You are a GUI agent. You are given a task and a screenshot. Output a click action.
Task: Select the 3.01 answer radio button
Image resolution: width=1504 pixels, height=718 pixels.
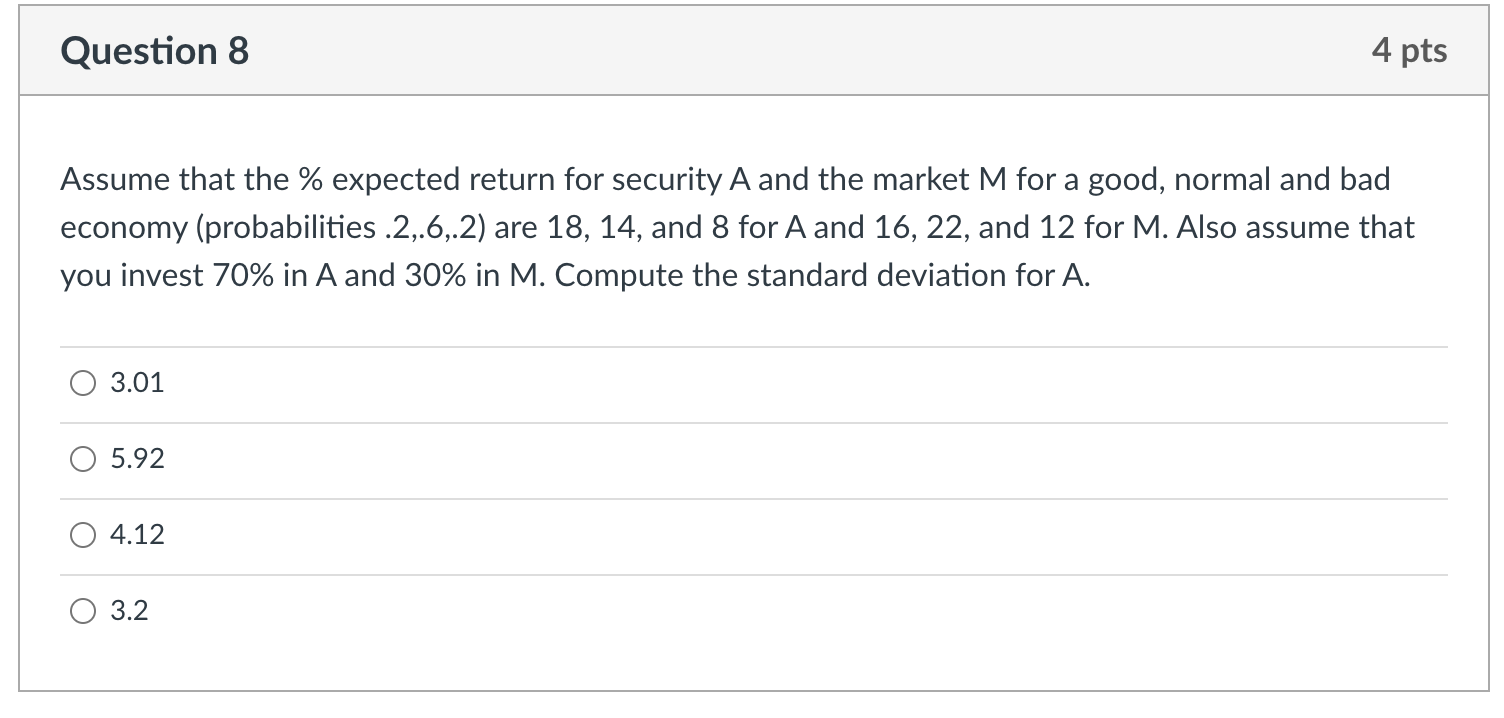pos(83,382)
